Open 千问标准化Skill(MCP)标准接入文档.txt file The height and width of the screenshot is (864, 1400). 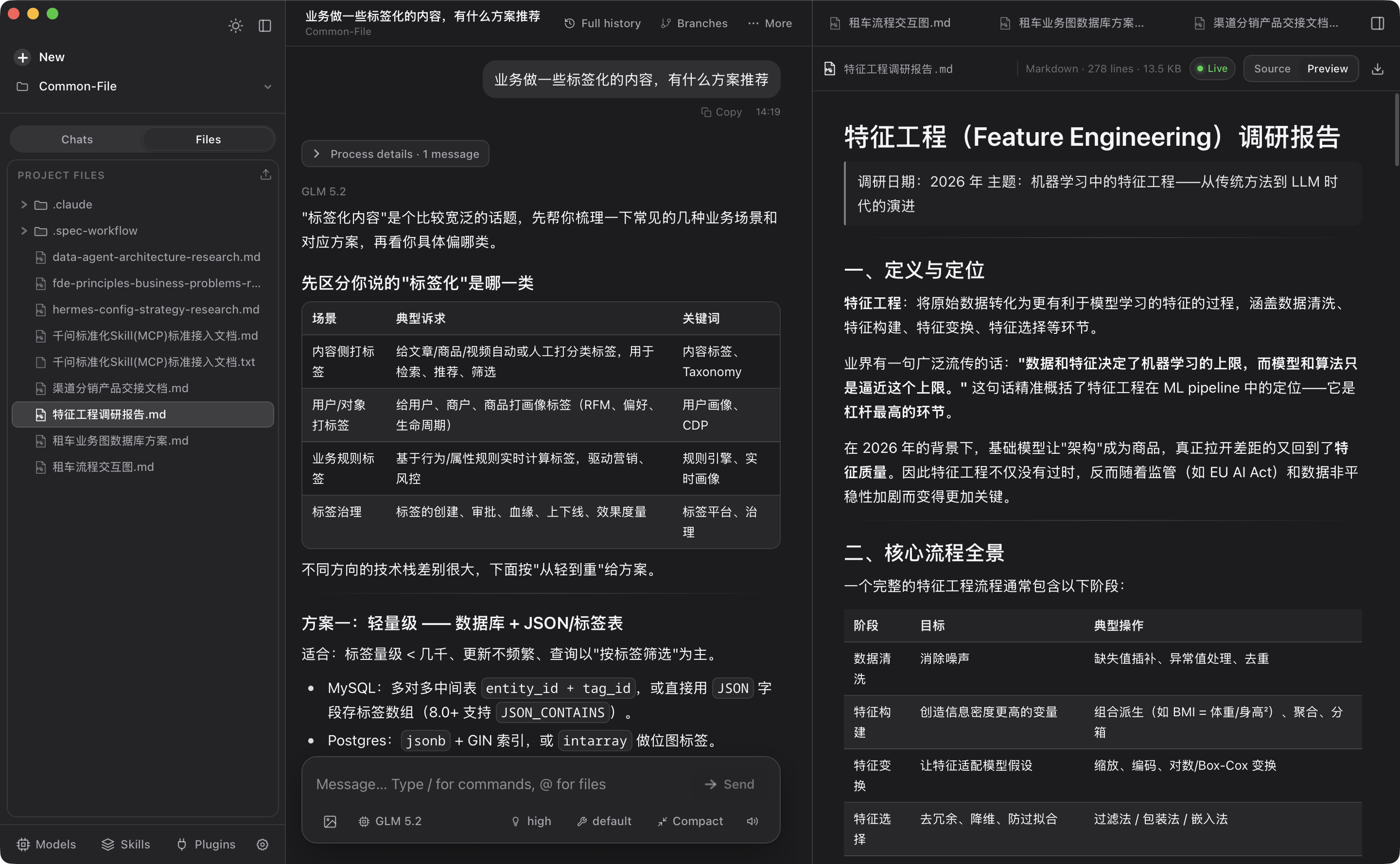(143, 363)
